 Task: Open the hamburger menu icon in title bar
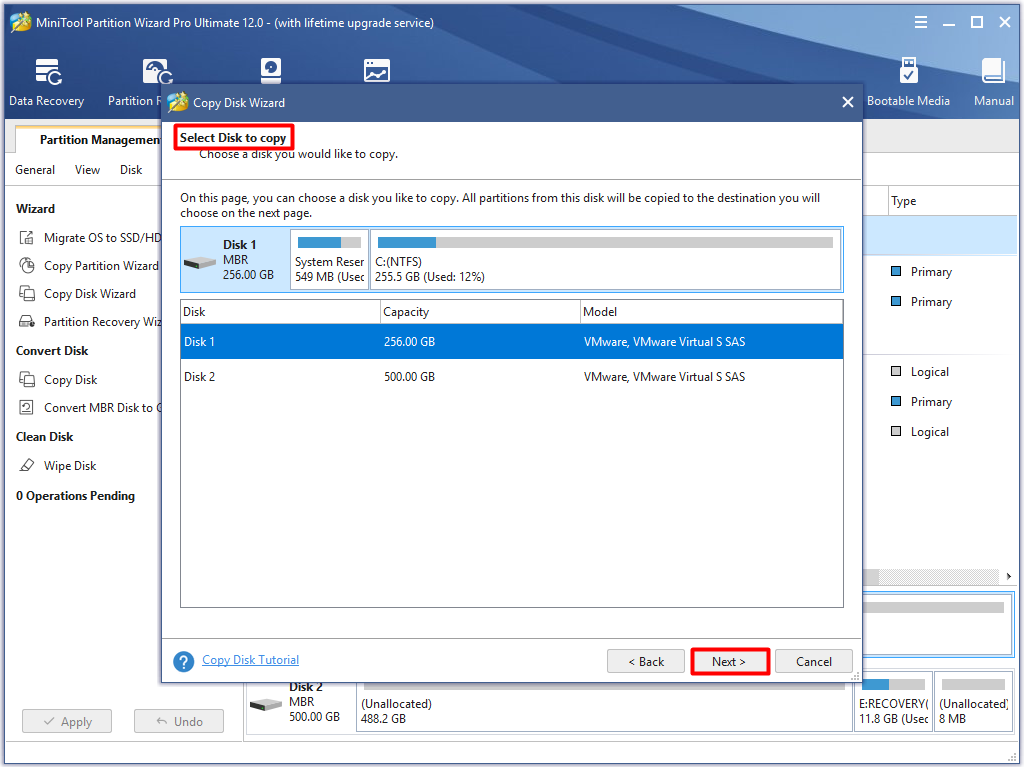coord(921,22)
